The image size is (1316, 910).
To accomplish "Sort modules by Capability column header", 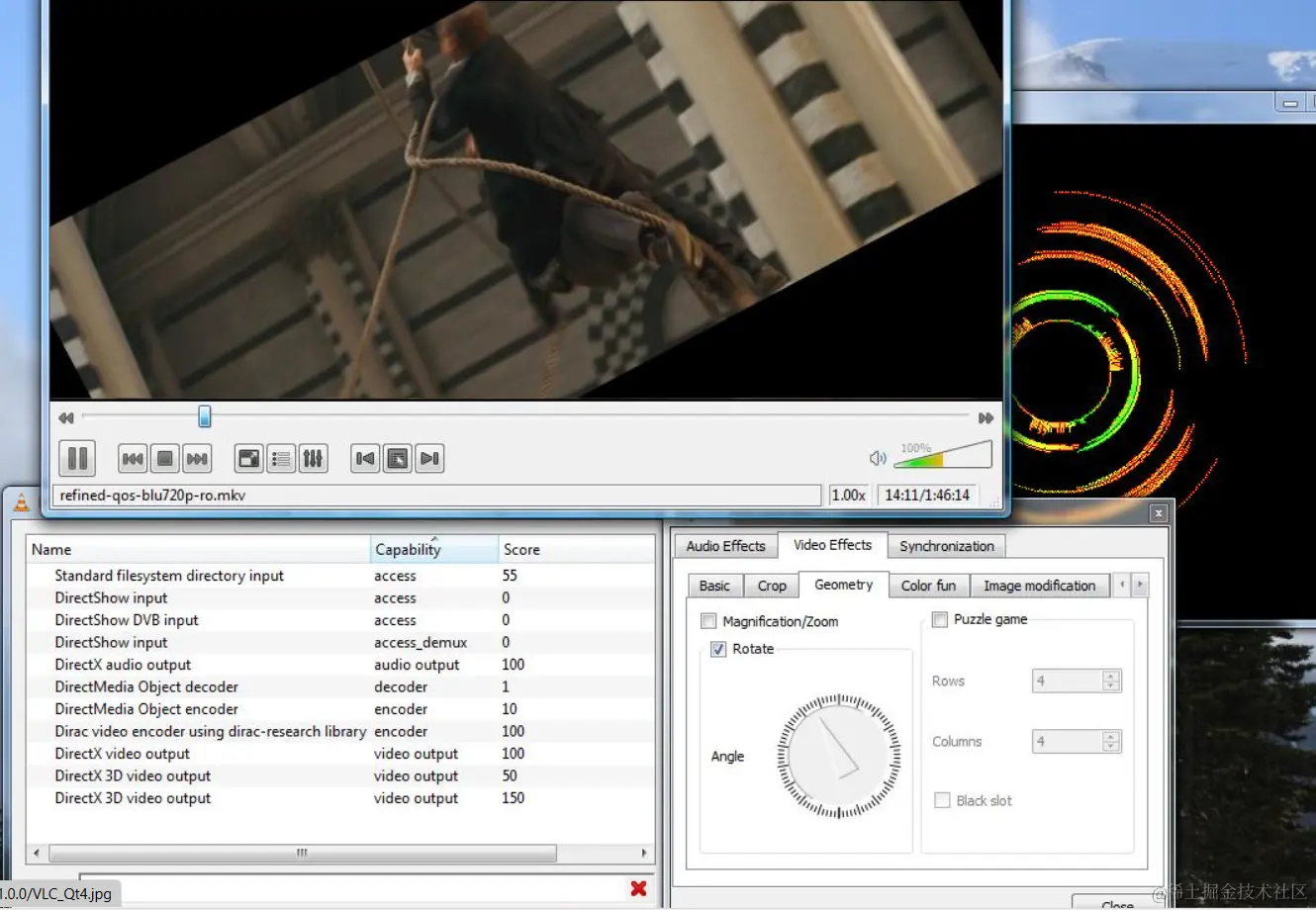I will pyautogui.click(x=434, y=549).
